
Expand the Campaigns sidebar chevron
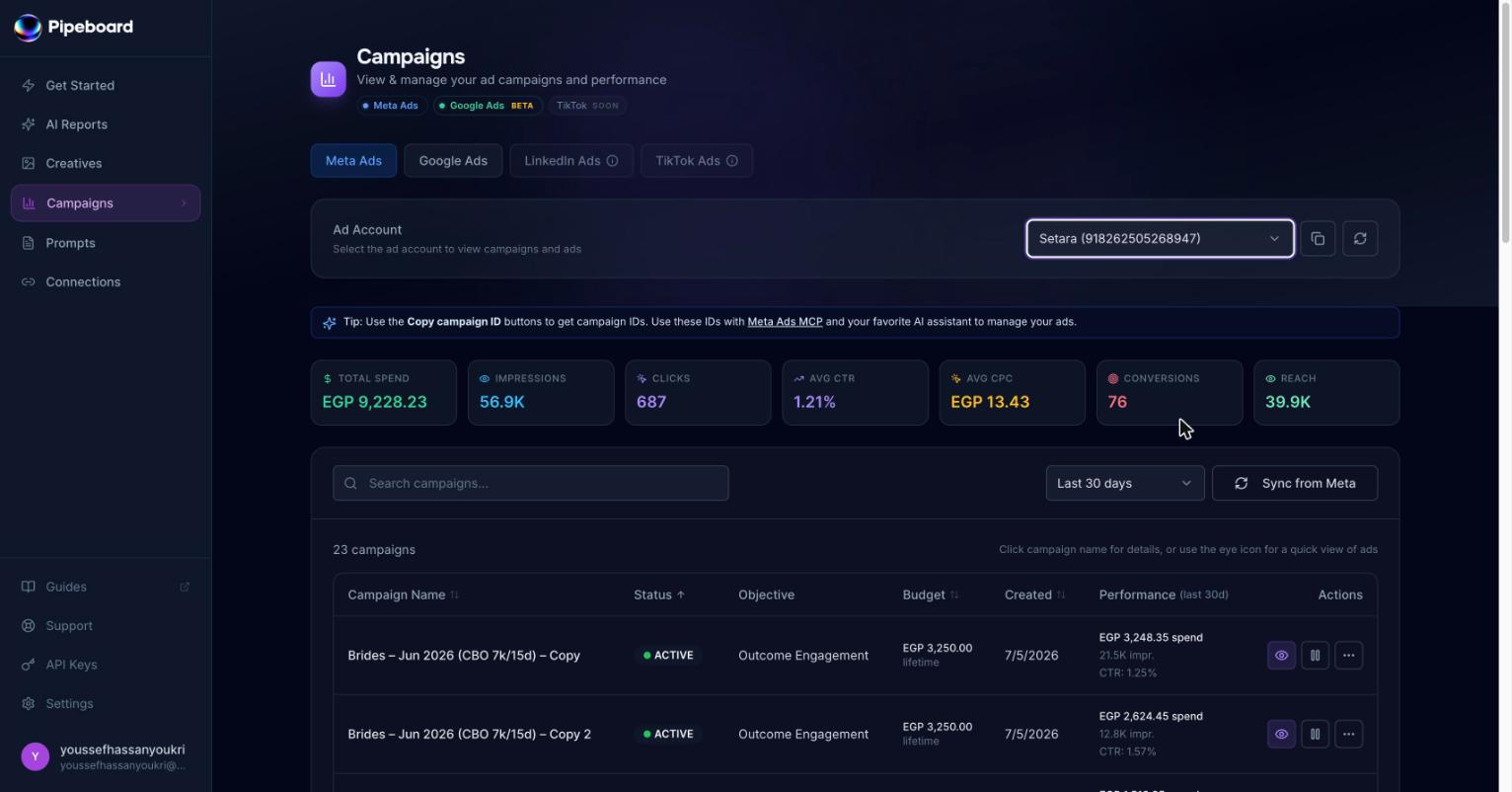[184, 203]
